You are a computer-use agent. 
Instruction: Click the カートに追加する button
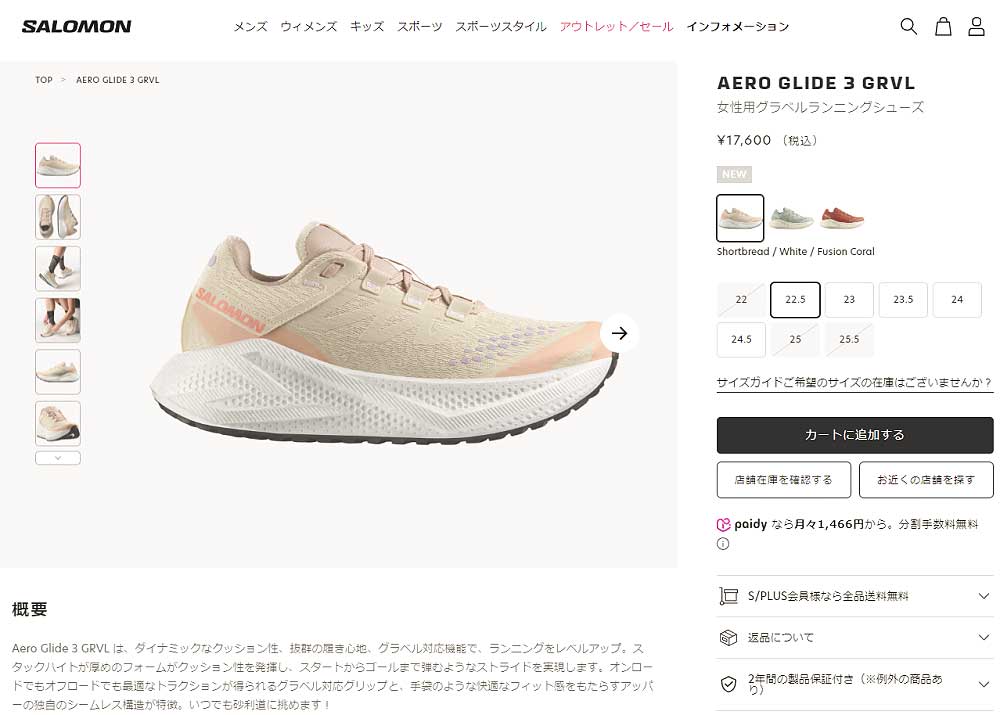855,435
